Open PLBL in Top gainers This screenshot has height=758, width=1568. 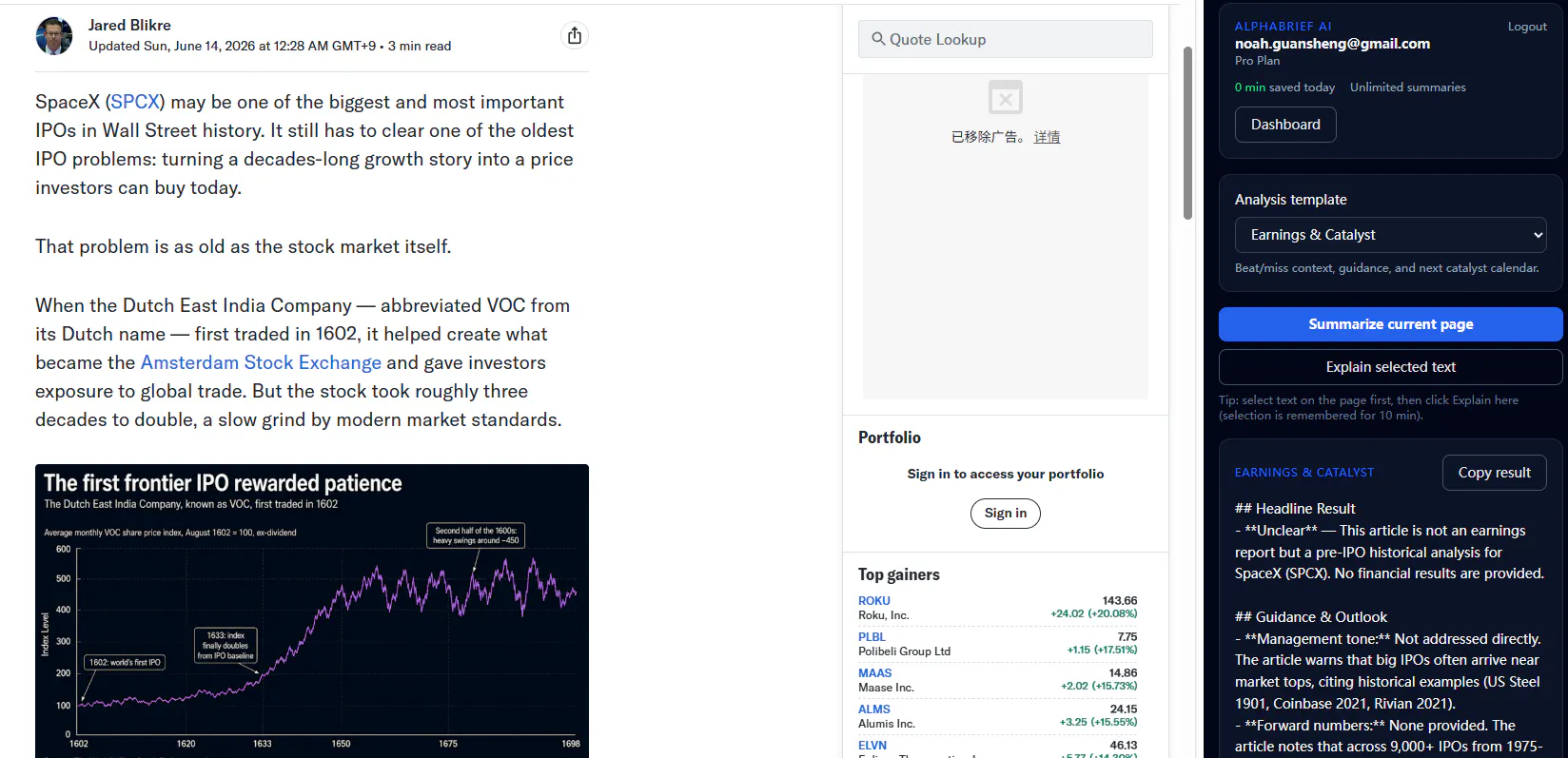pos(872,637)
